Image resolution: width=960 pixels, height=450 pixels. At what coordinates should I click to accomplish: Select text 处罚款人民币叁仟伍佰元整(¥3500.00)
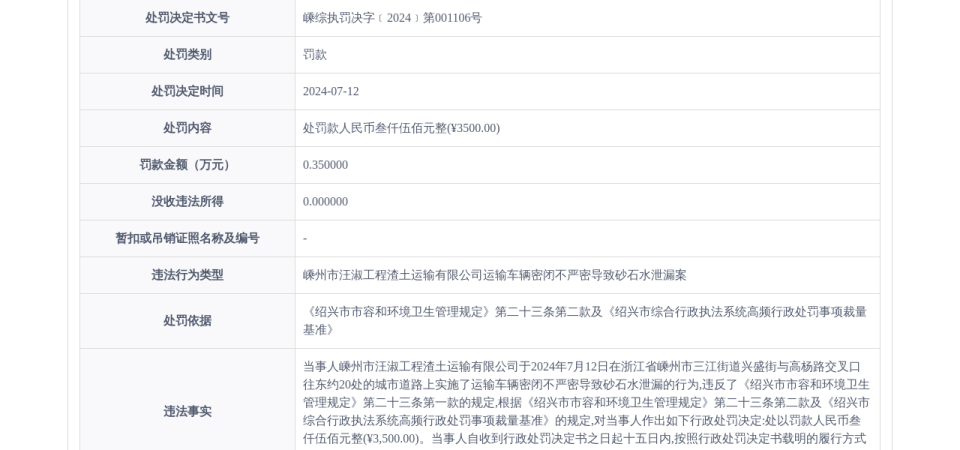coord(402,128)
